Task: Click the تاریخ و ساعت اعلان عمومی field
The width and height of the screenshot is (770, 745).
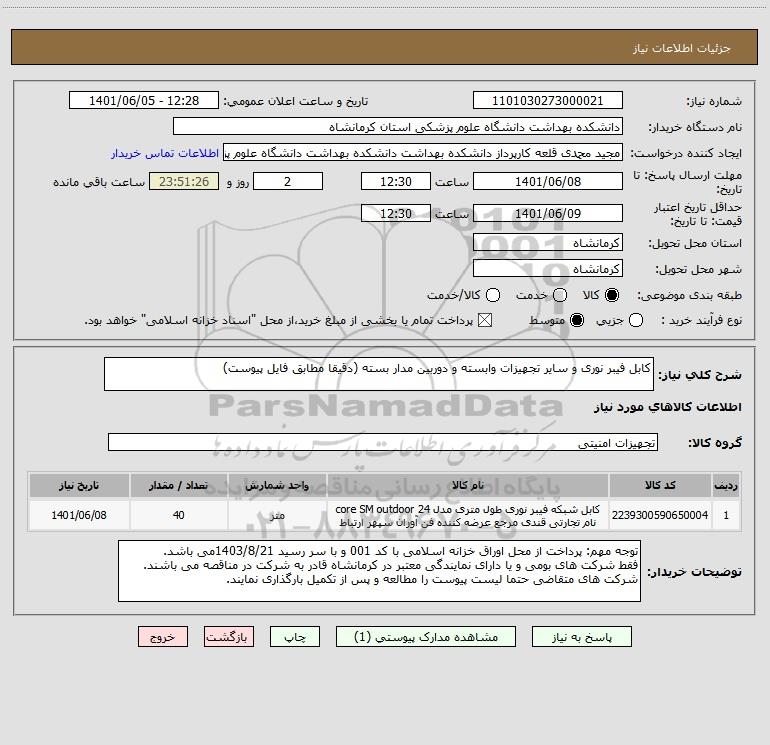Action: tap(144, 101)
